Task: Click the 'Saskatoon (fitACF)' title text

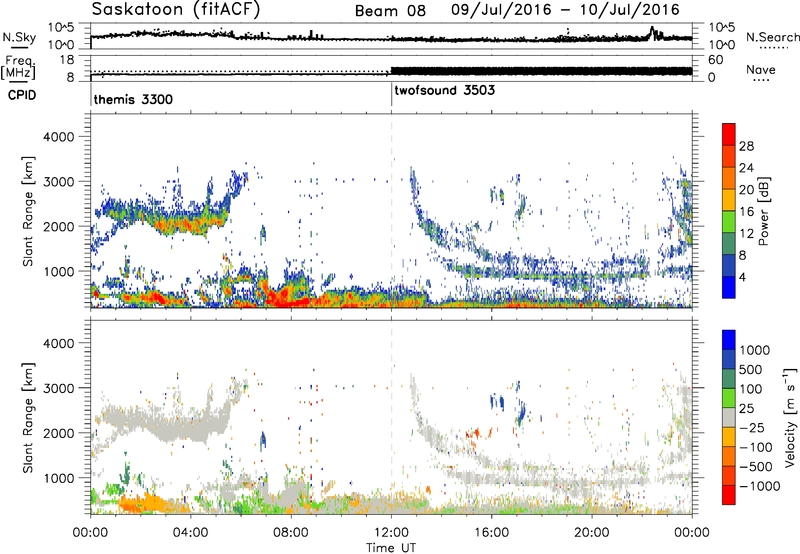Action: click(176, 9)
